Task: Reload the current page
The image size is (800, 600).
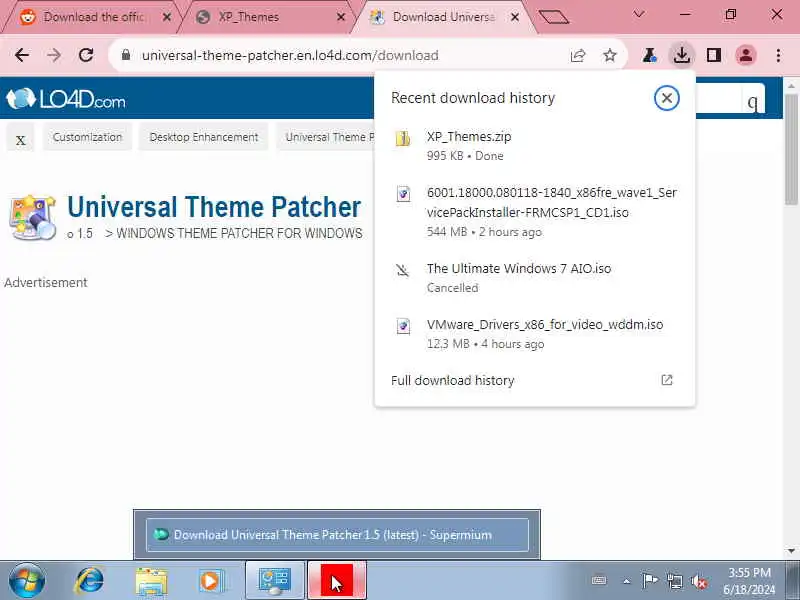Action: tap(86, 55)
